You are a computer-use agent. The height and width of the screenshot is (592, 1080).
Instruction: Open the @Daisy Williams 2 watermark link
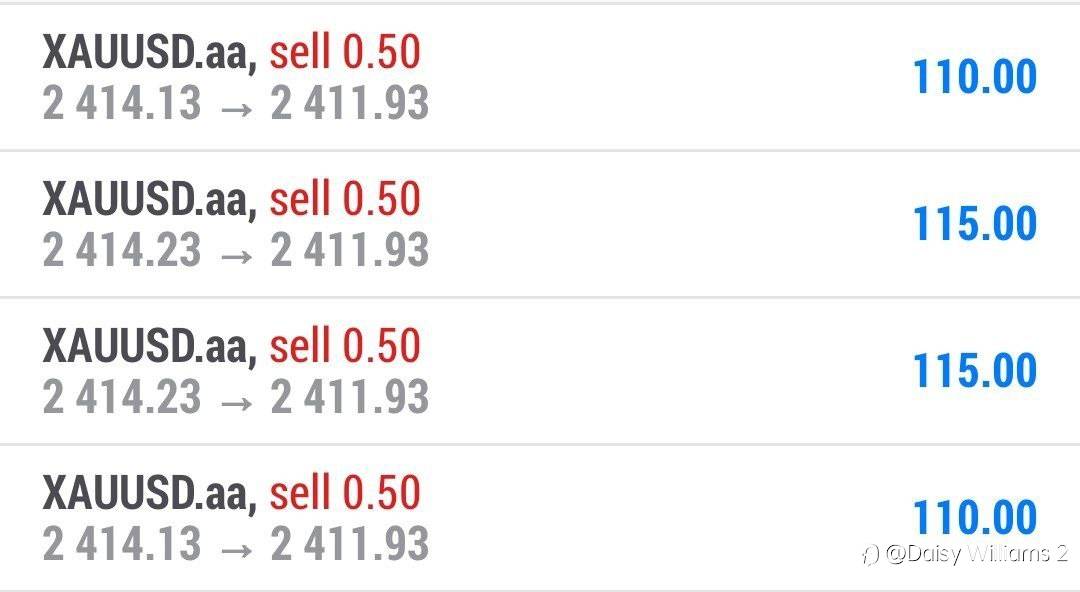point(966,553)
